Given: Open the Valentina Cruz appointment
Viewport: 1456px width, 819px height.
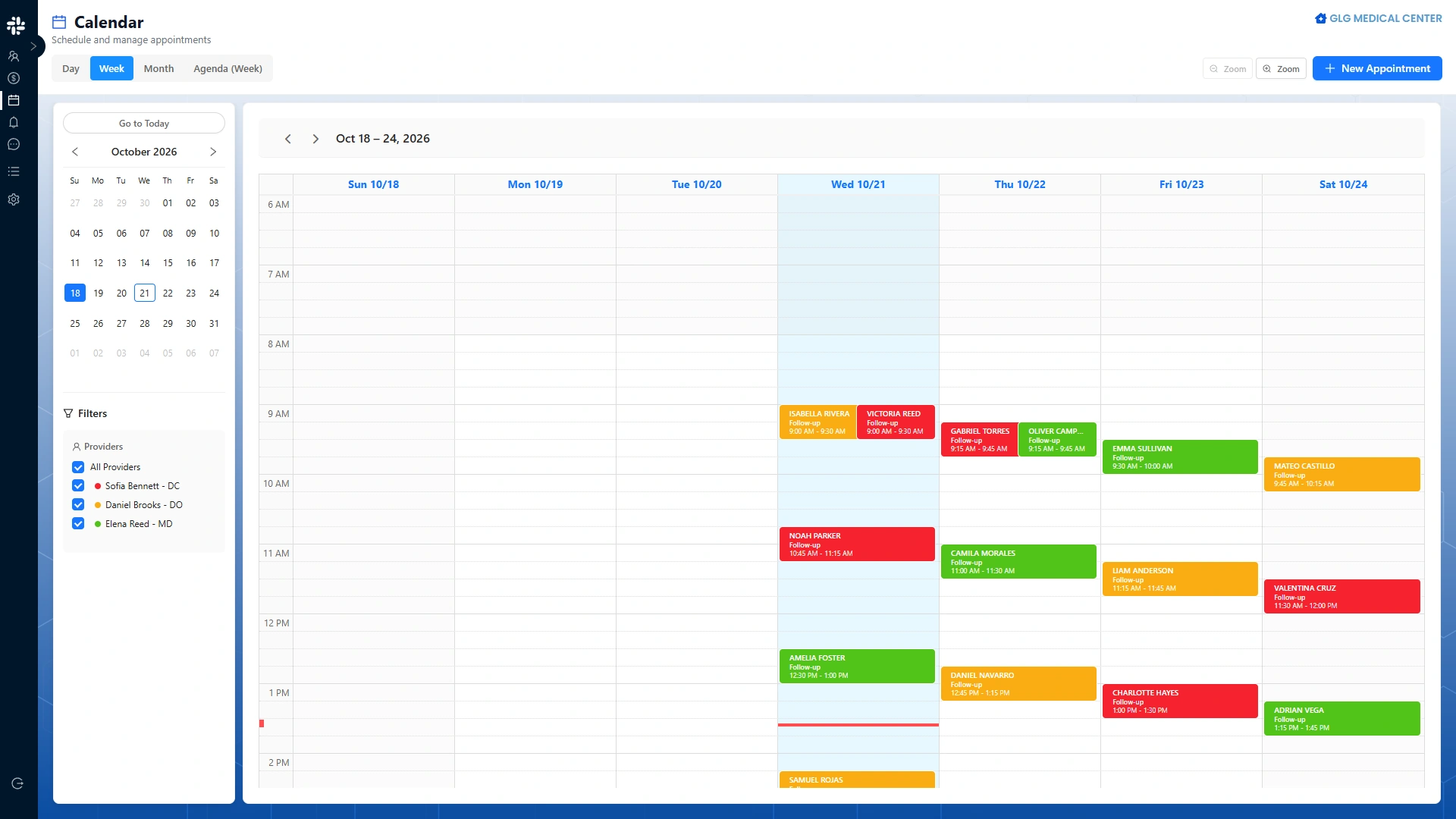Looking at the screenshot, I should click(1341, 597).
